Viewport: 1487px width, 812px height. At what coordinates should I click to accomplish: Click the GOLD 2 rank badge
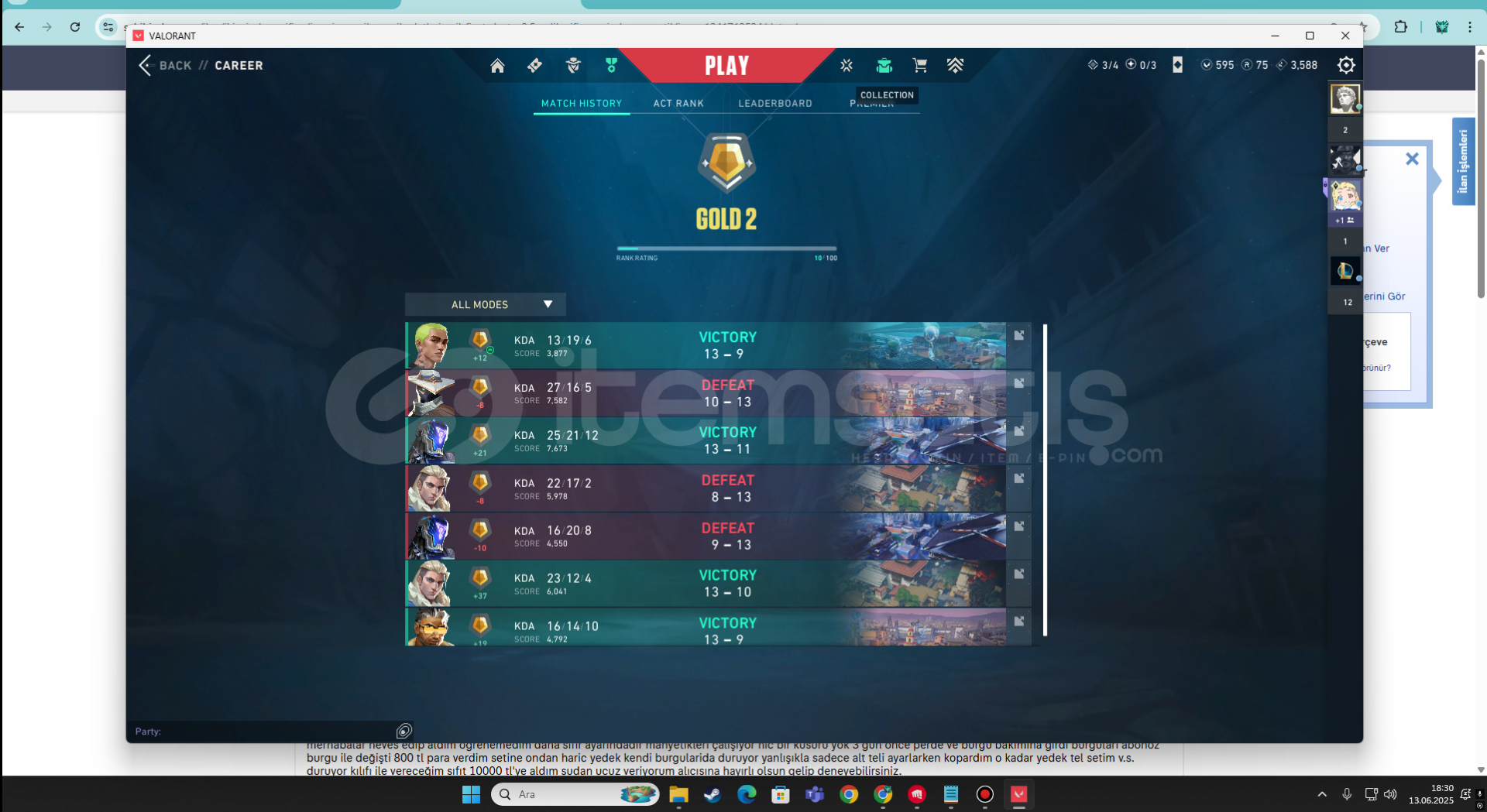tap(726, 163)
